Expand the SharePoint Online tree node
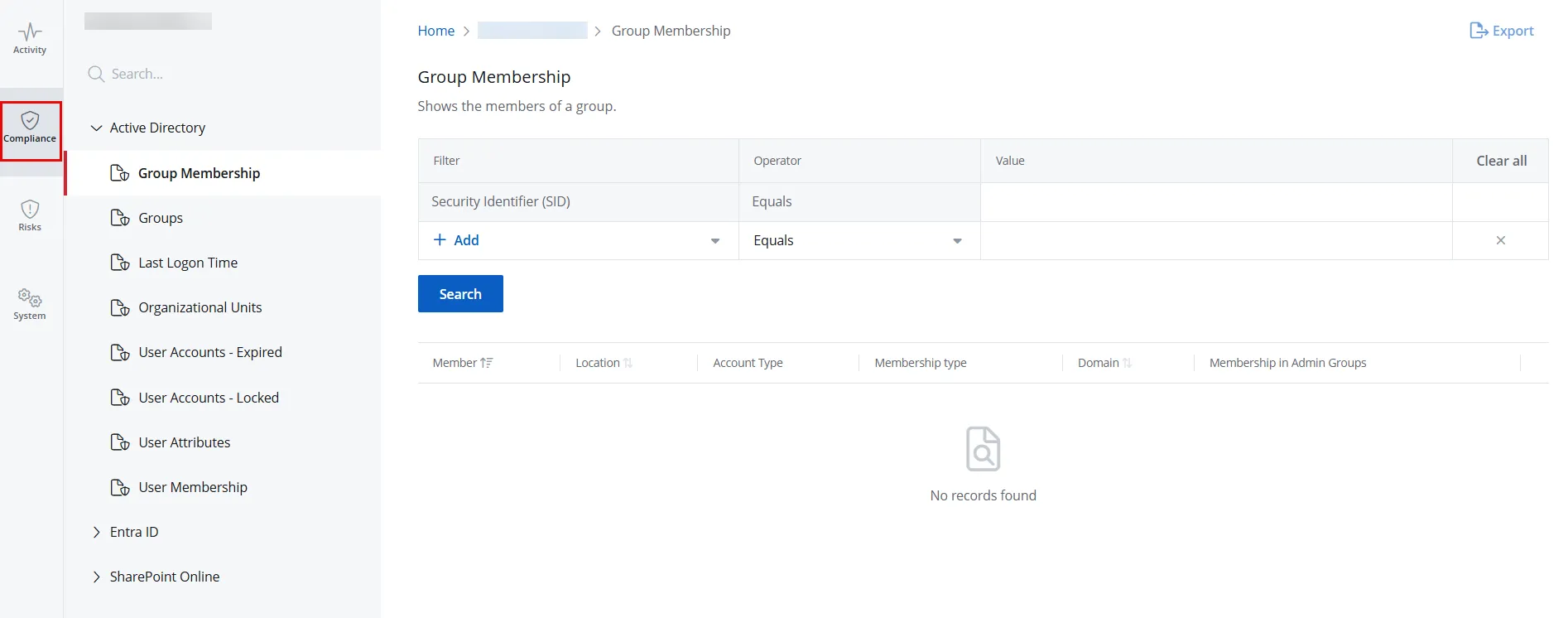Image resolution: width=1568 pixels, height=618 pixels. coord(96,577)
